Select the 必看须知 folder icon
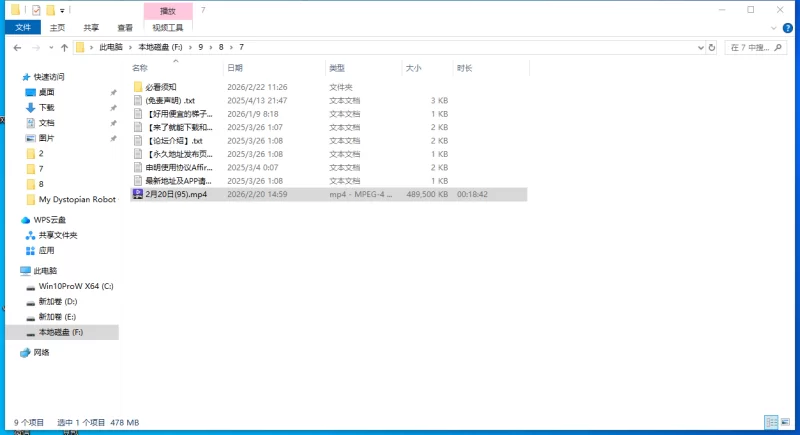Viewport: 800px width, 435px height. (138, 87)
